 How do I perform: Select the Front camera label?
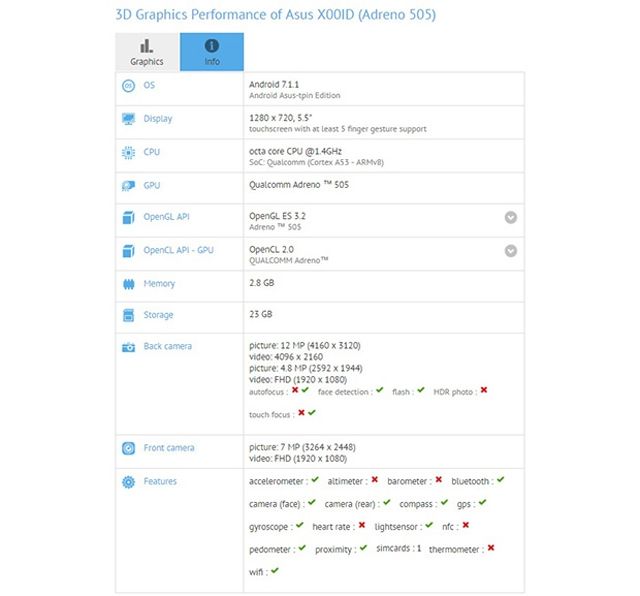click(169, 448)
